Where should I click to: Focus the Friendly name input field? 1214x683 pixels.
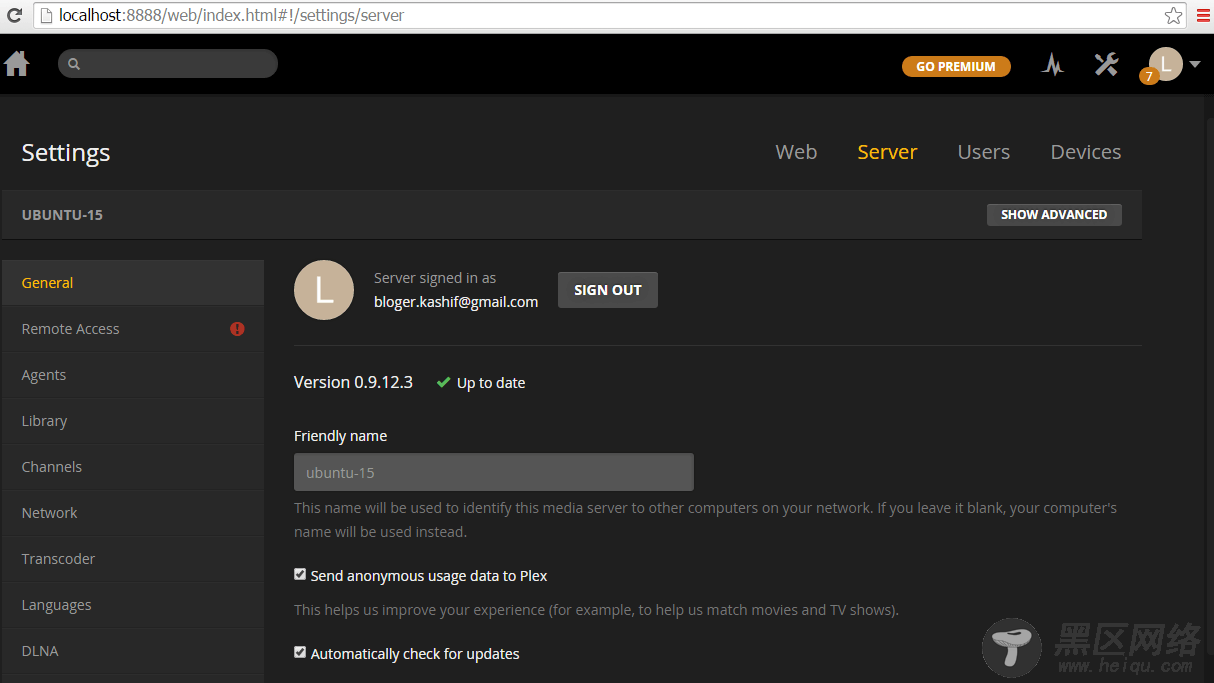coord(494,472)
